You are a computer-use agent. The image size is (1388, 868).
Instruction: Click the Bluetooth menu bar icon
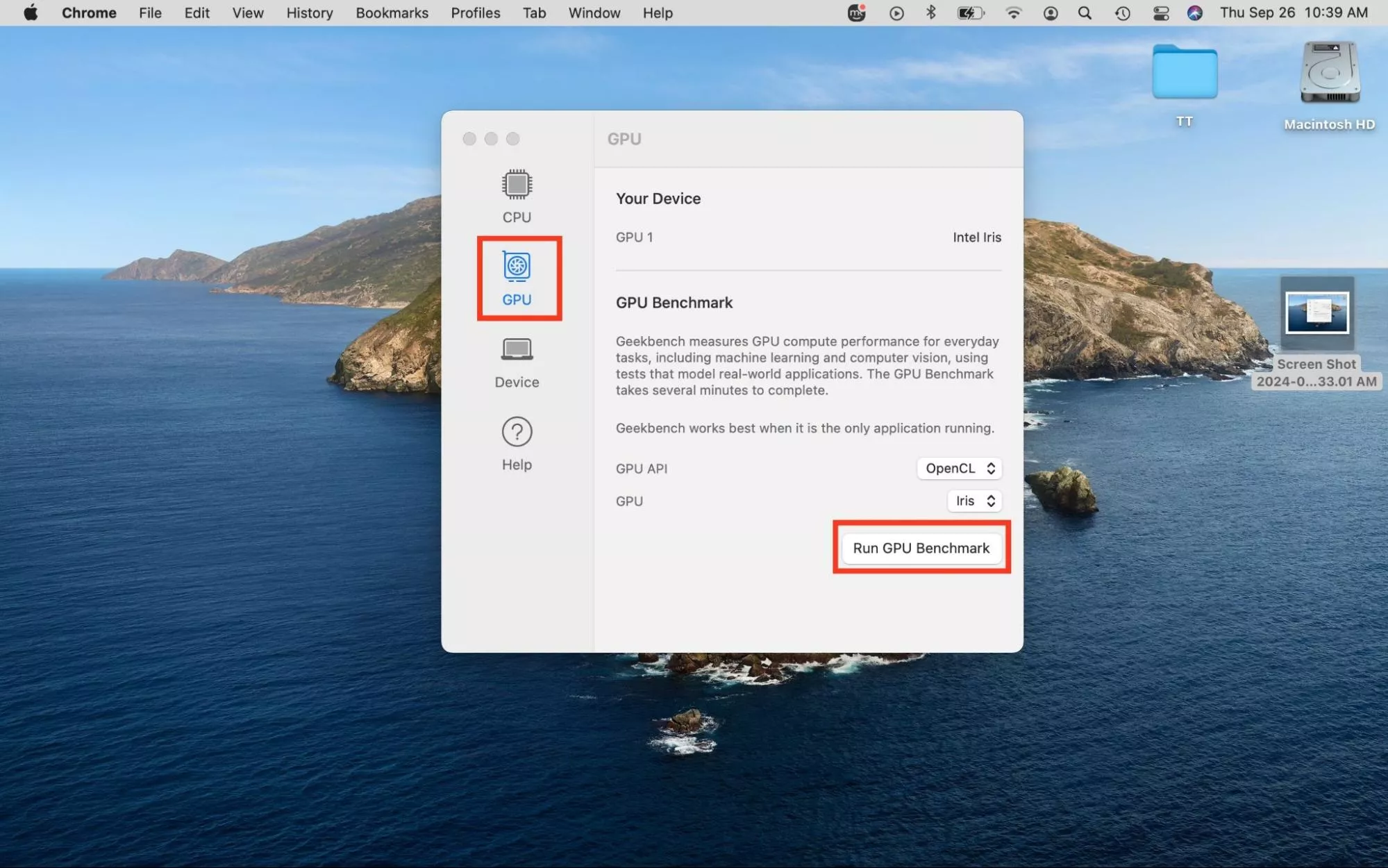[x=930, y=13]
